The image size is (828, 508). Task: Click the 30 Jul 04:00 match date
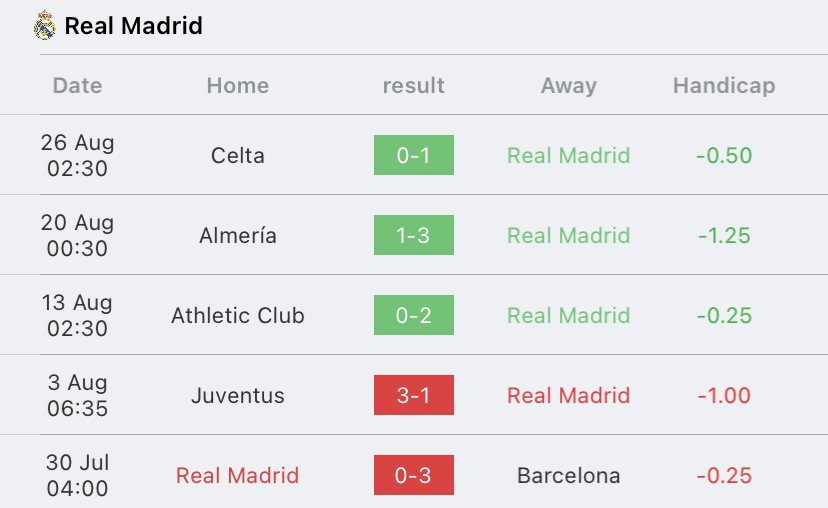[78, 475]
